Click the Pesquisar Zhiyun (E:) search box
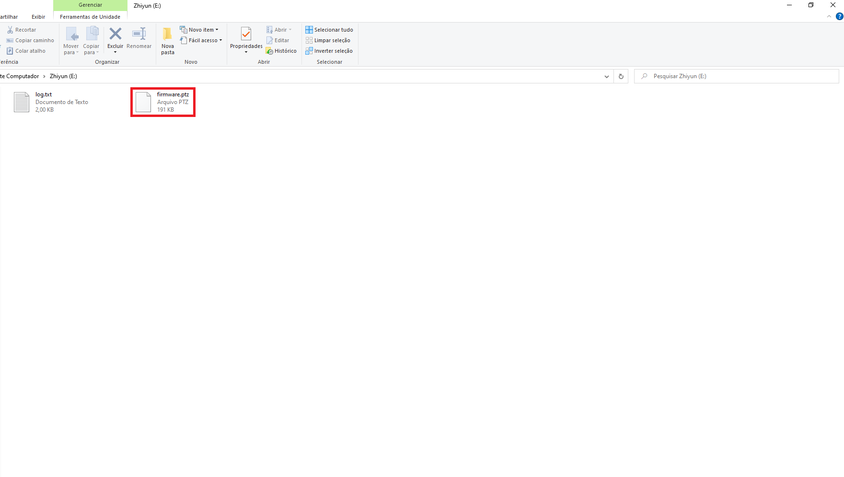This screenshot has height=477, width=844. click(x=736, y=76)
